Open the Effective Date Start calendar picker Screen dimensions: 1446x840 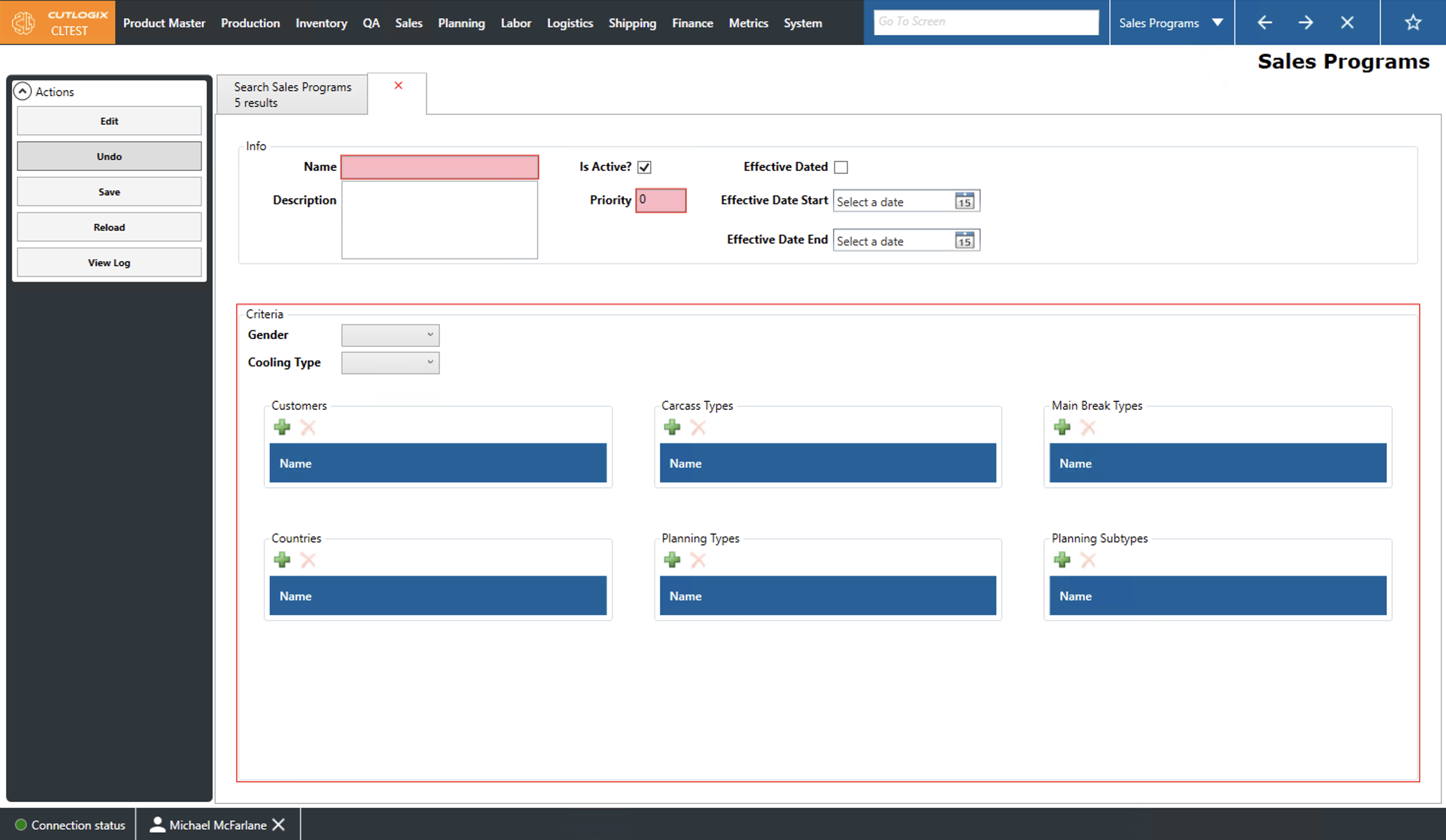964,201
